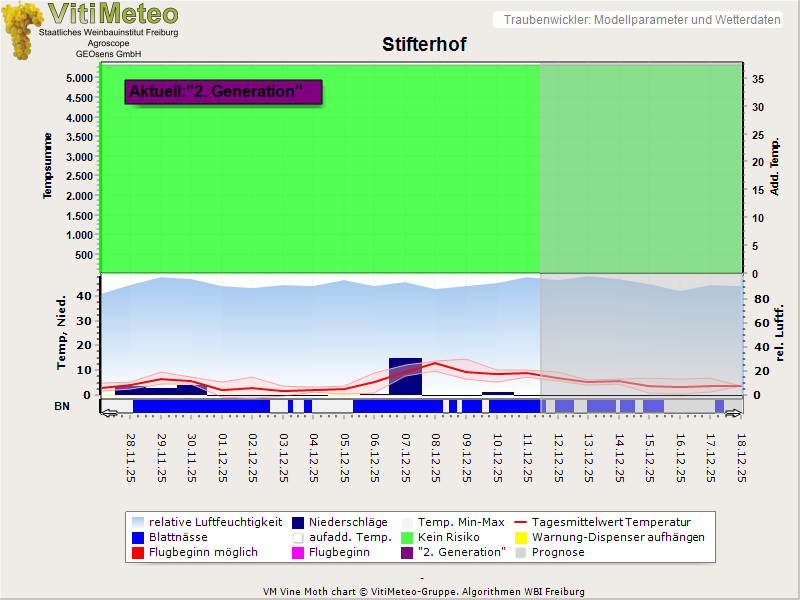800x600 pixels.
Task: Click the Aktuell "2. Generation" status box
Action: point(223,92)
